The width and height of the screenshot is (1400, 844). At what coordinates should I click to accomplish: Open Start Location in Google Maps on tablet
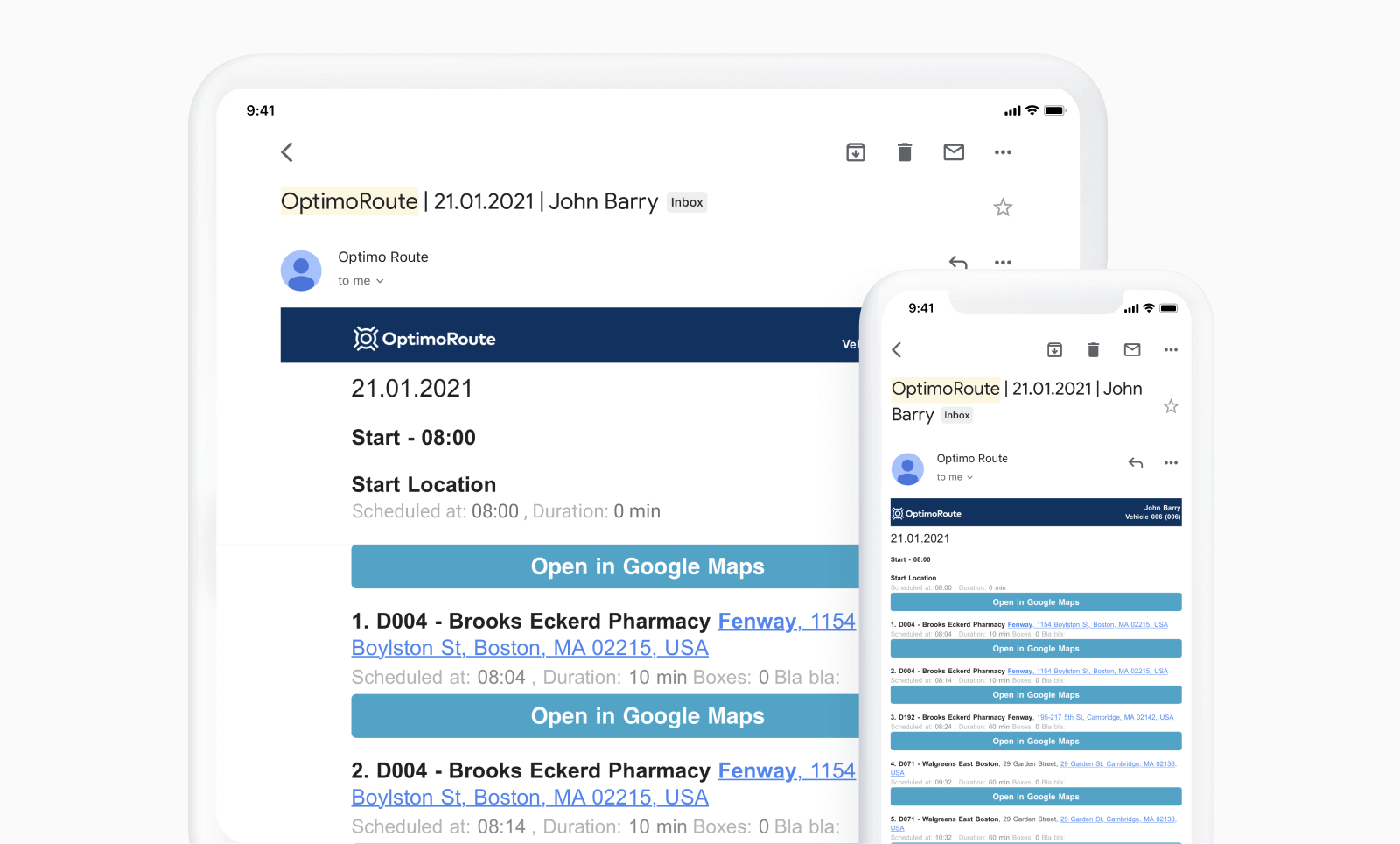click(x=605, y=566)
